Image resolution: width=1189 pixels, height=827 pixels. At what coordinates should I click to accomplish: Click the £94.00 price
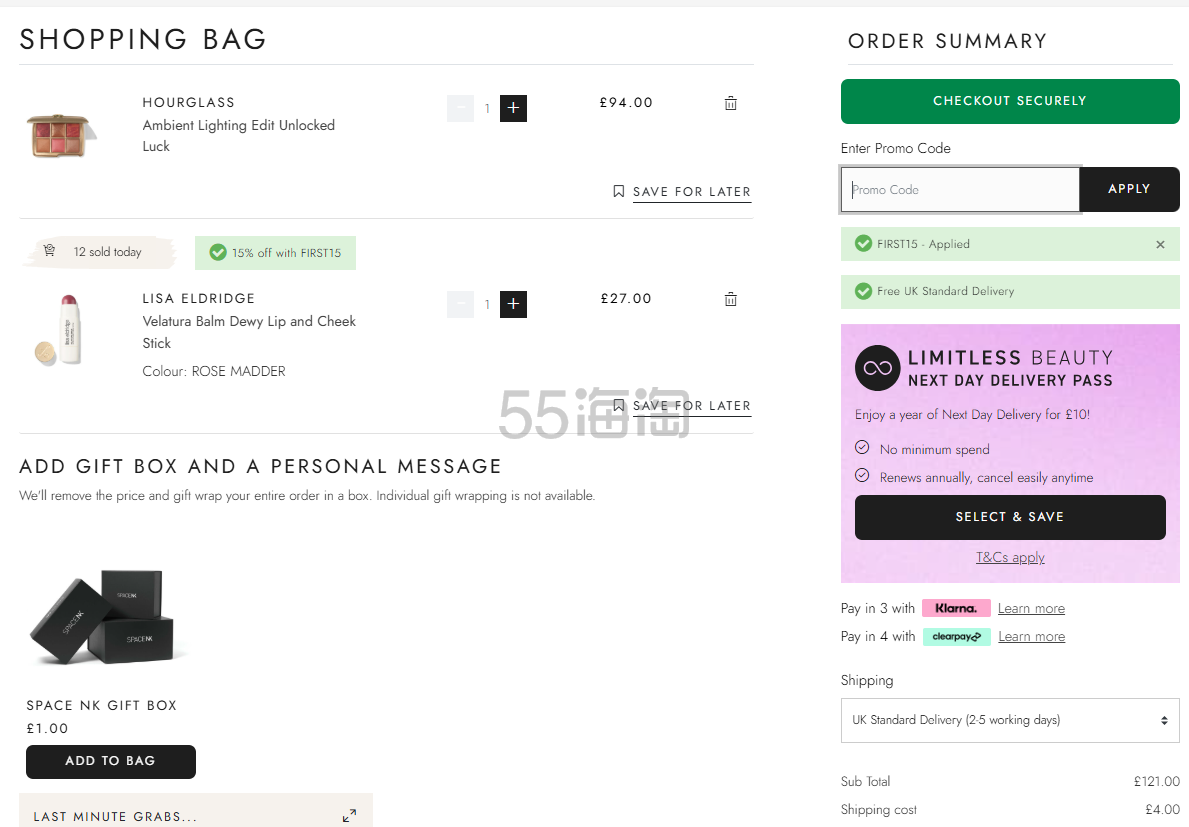[626, 102]
